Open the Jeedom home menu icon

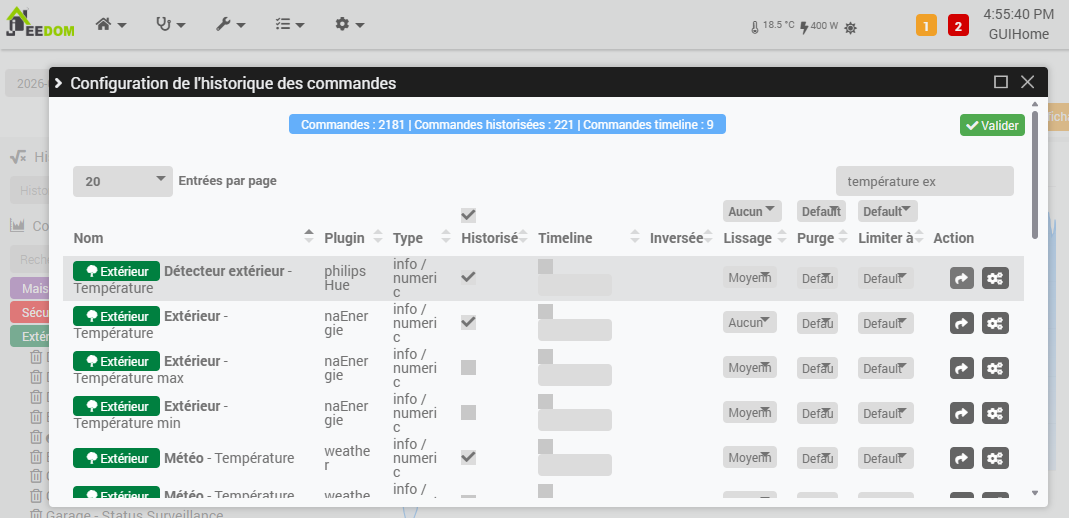110,24
